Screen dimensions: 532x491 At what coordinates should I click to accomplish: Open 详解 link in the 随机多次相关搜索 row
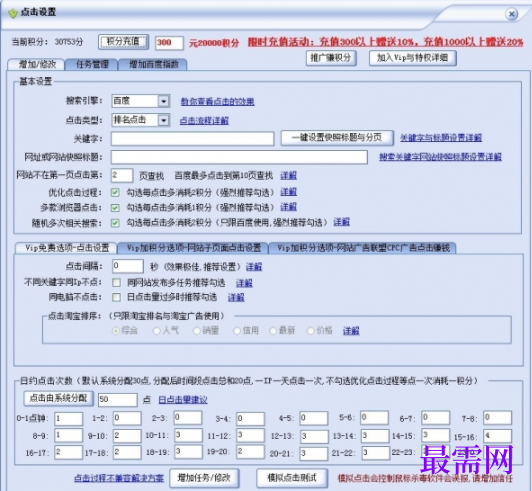(x=342, y=222)
